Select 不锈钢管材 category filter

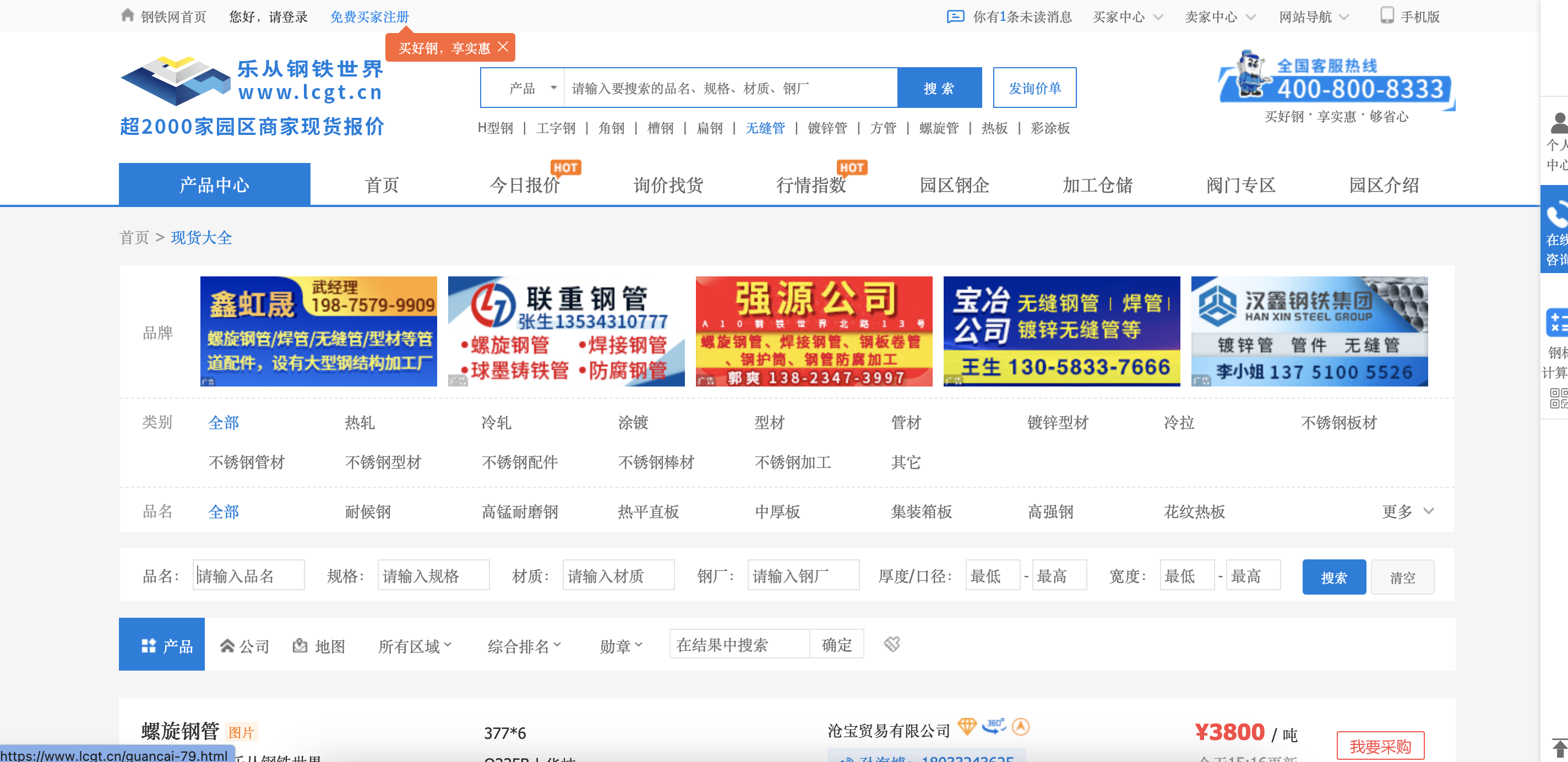coord(247,462)
